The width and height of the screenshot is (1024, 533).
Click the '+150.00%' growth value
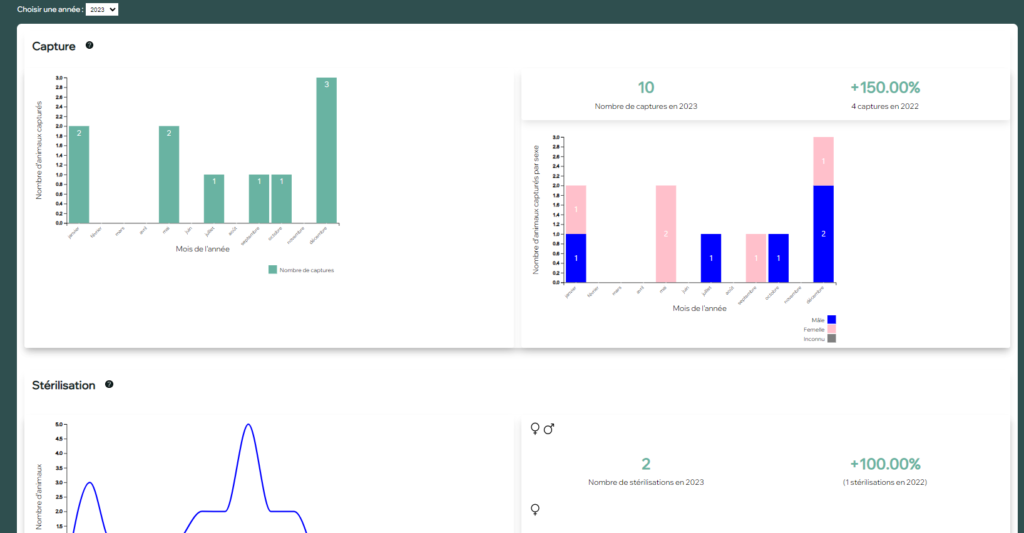click(x=885, y=88)
